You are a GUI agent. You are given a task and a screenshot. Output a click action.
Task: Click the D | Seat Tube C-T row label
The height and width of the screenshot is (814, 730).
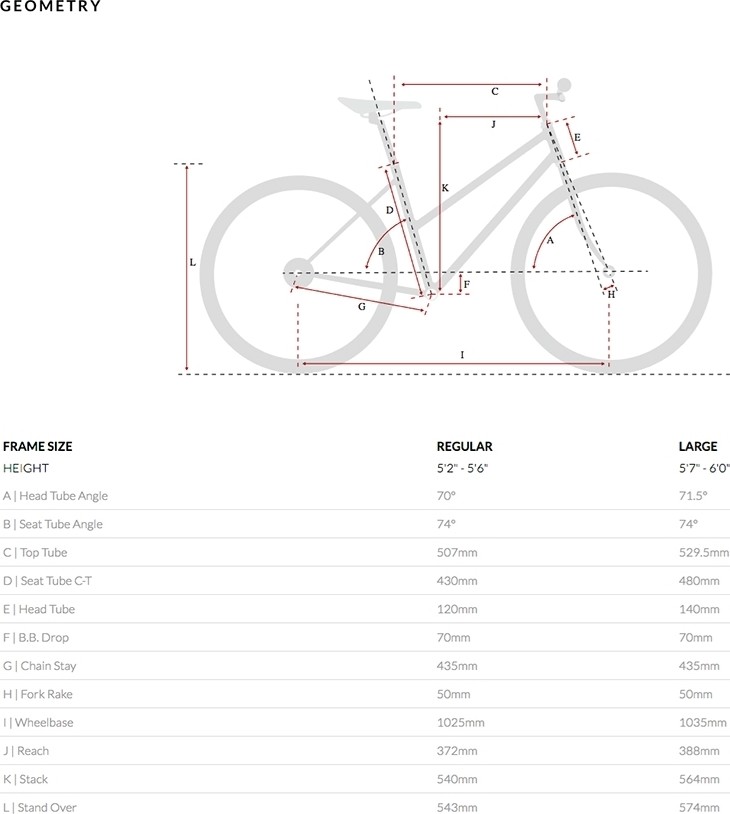tap(47, 581)
